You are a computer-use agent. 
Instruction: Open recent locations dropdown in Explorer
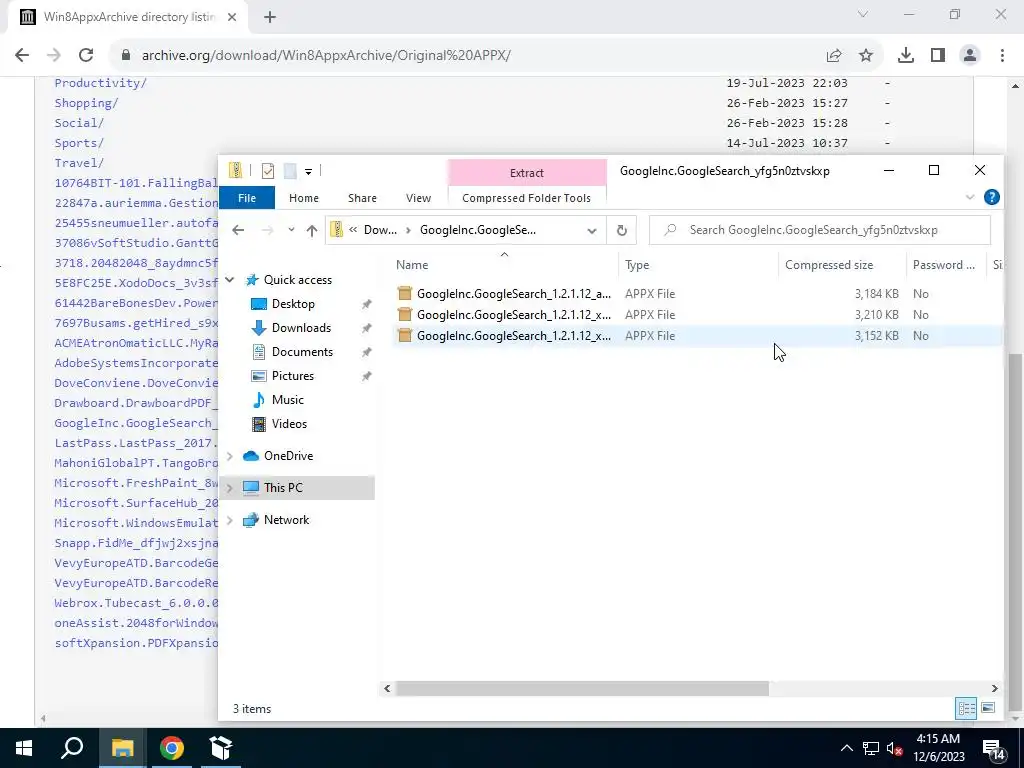coord(291,230)
